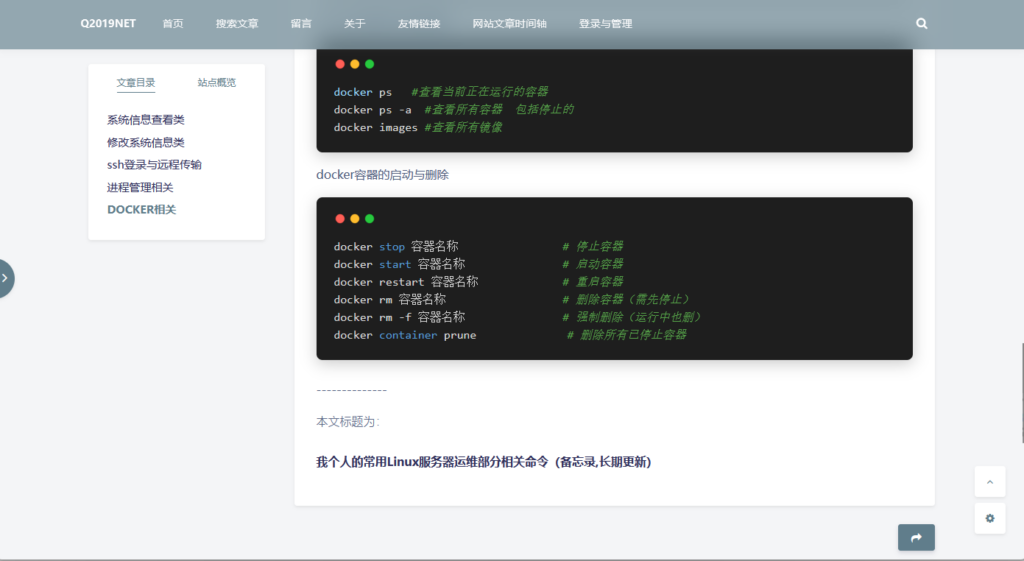Click red dot on second code block
The height and width of the screenshot is (561, 1024).
click(340, 218)
